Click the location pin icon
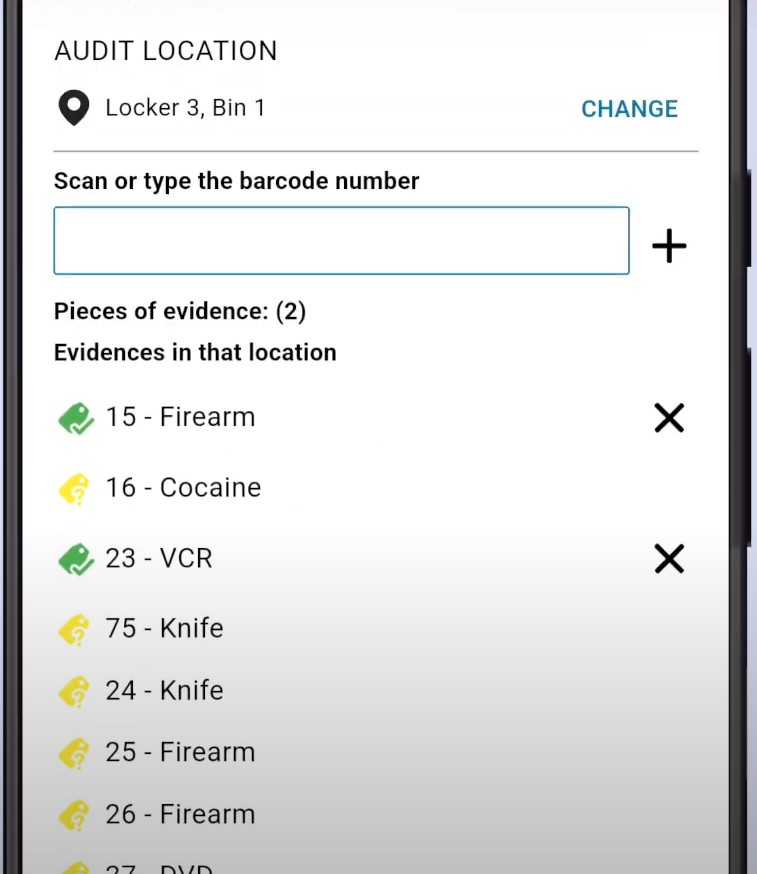 click(74, 108)
